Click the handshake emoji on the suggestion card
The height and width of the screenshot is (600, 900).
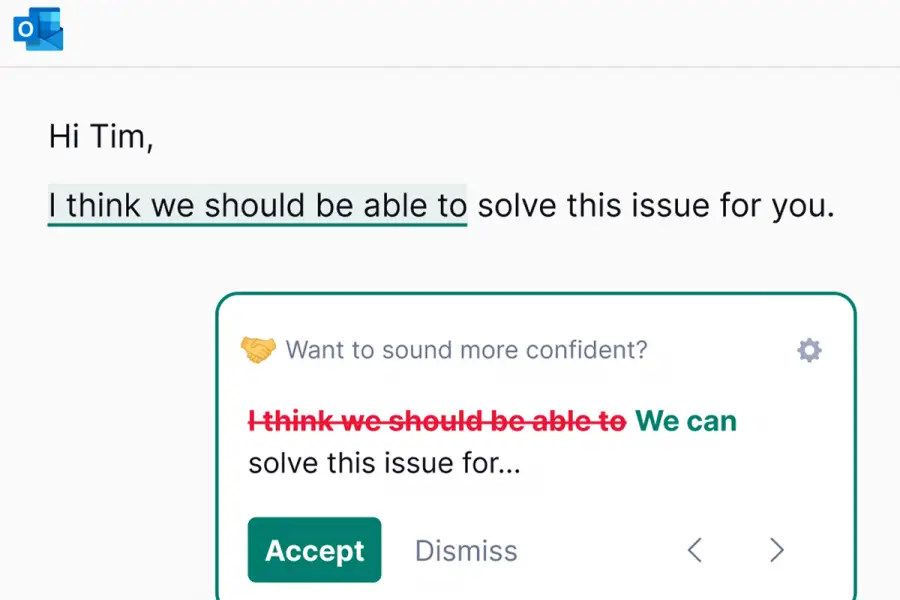[259, 350]
